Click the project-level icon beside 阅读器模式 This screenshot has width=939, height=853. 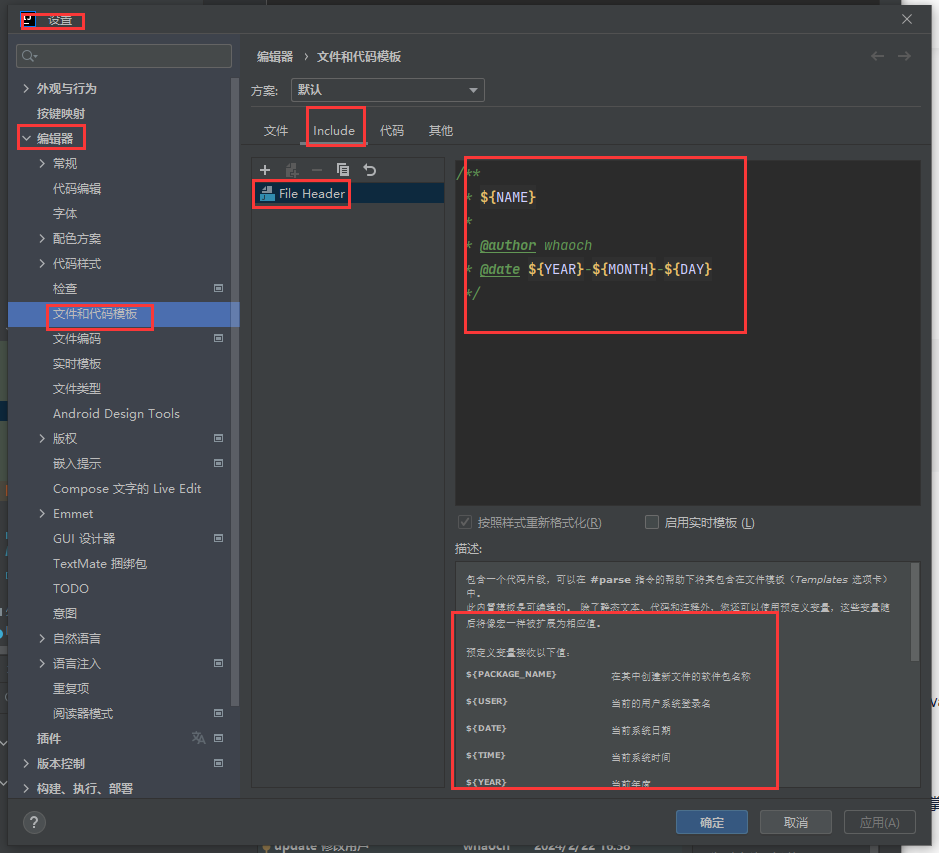tap(219, 713)
